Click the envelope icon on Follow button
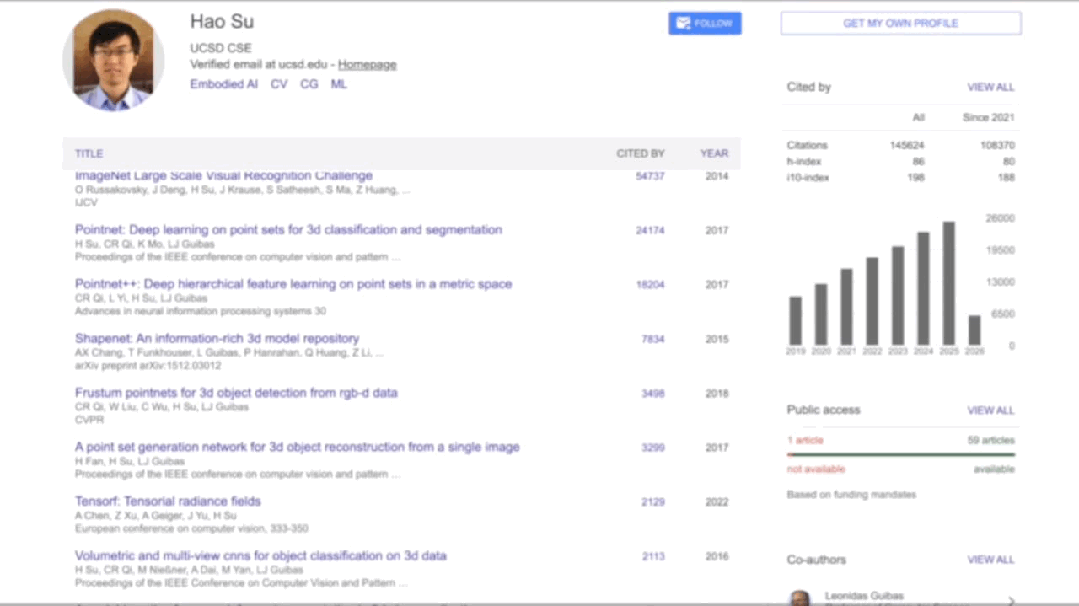This screenshot has height=606, width=1079. (683, 23)
